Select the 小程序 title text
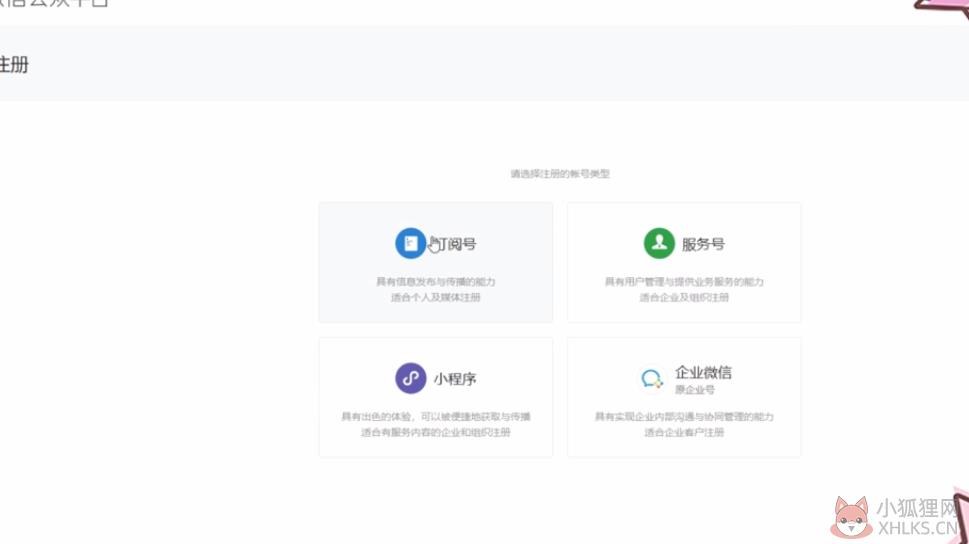969x544 pixels. click(x=455, y=379)
